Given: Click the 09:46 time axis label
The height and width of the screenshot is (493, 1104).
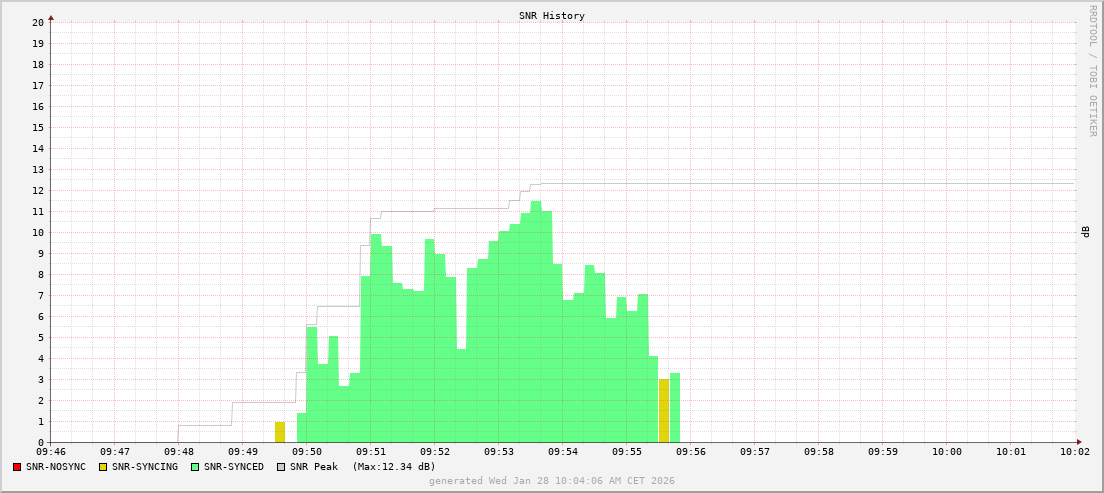Looking at the screenshot, I should 51,452.
